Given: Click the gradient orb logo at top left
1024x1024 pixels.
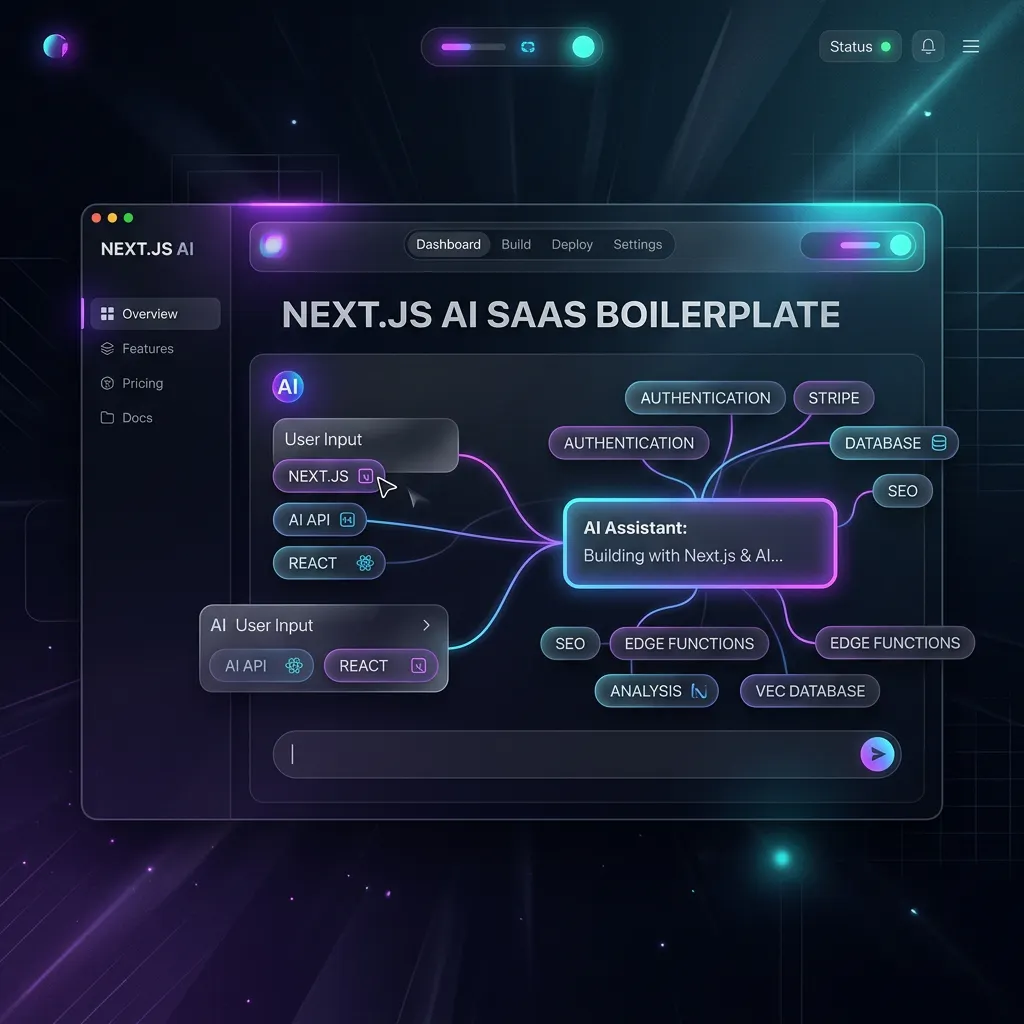Looking at the screenshot, I should pos(56,46).
